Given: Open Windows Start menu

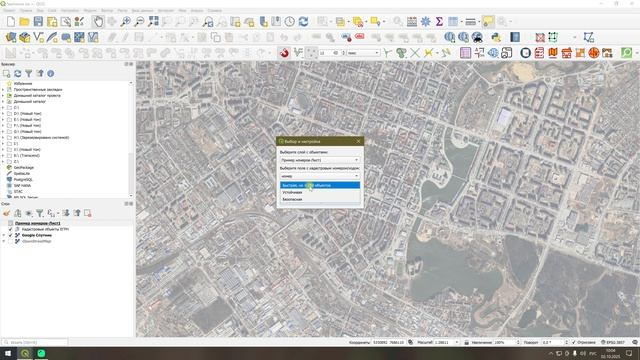Looking at the screenshot, I should (x=7, y=353).
